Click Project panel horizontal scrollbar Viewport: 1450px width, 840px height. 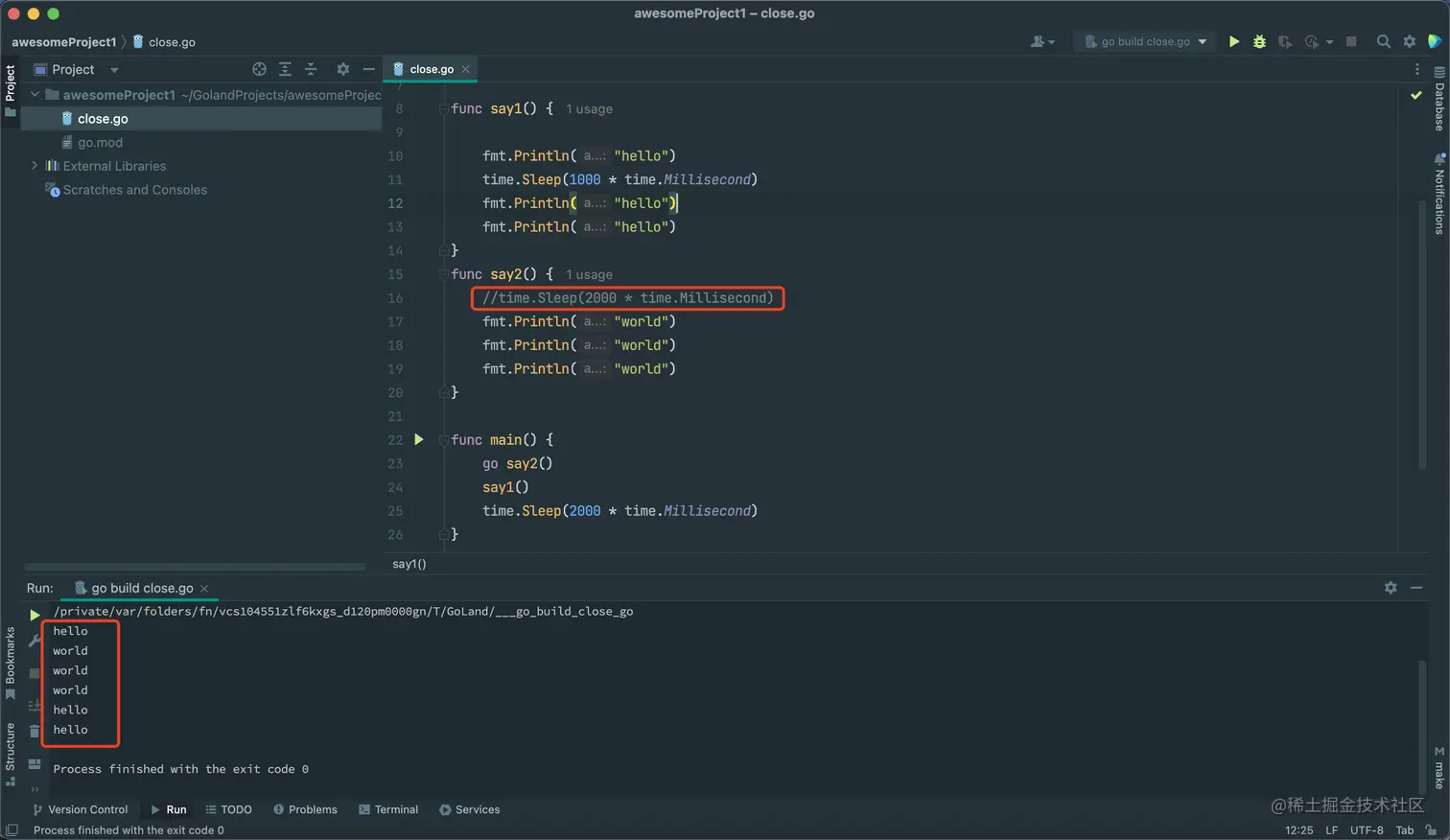(x=195, y=567)
